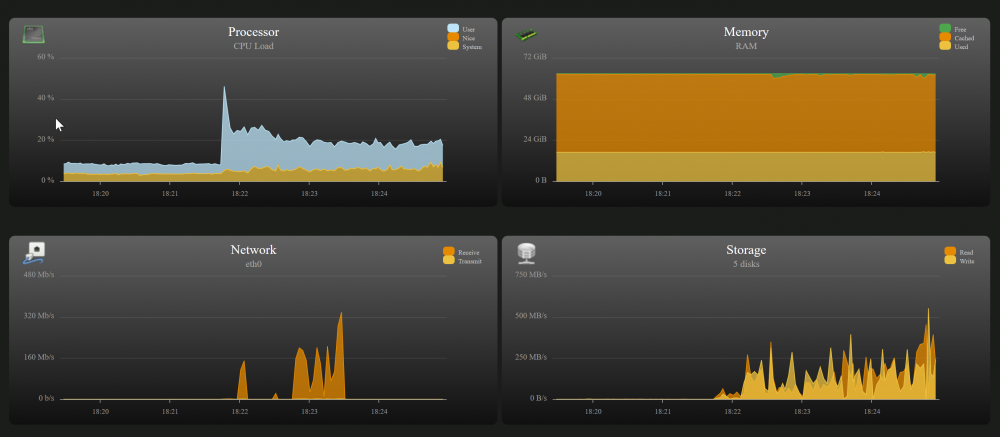This screenshot has width=1000, height=437.
Task: Click the 250 MB/s axis label
Action: click(x=531, y=357)
